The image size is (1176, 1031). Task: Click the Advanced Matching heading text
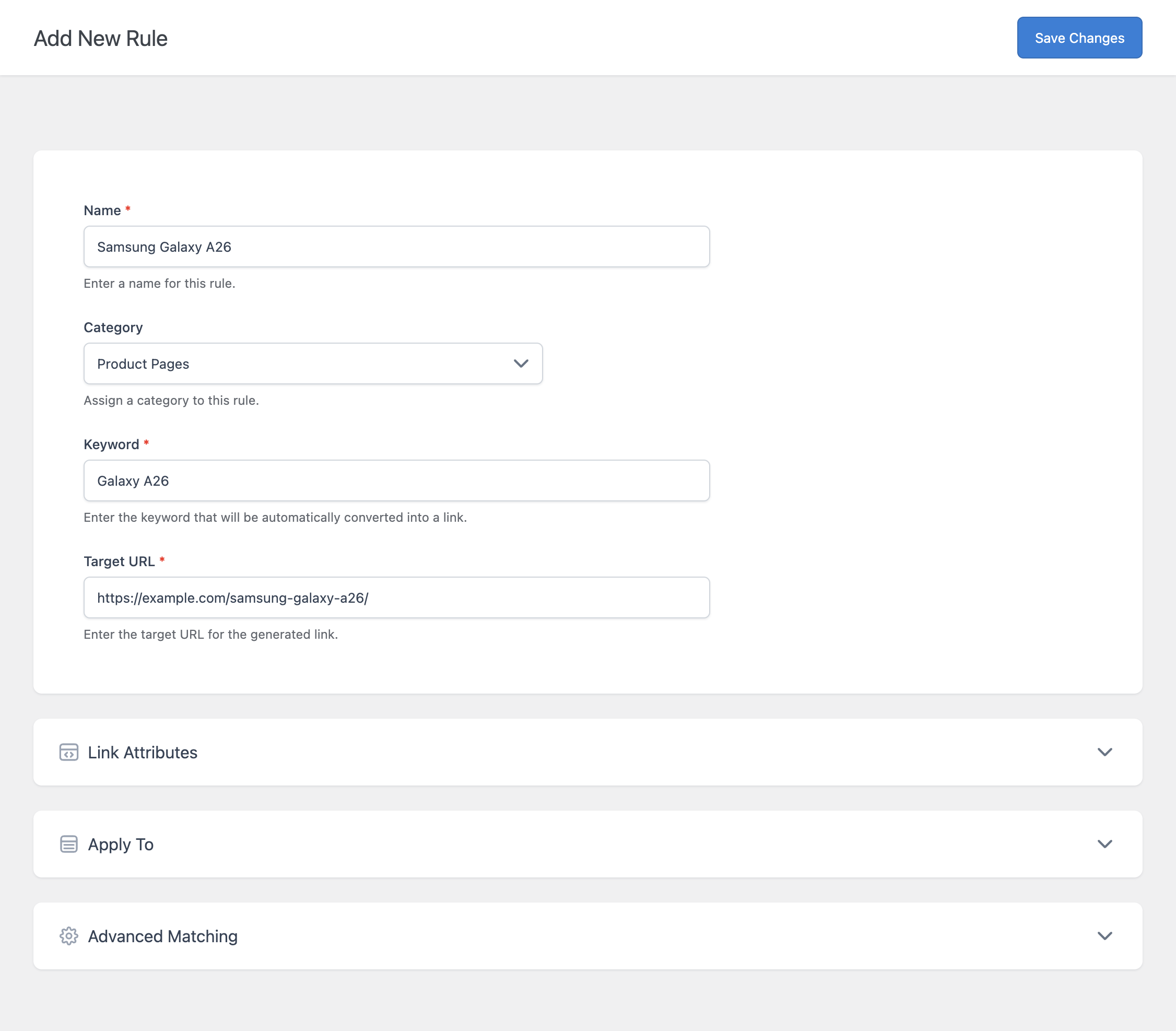(x=163, y=936)
